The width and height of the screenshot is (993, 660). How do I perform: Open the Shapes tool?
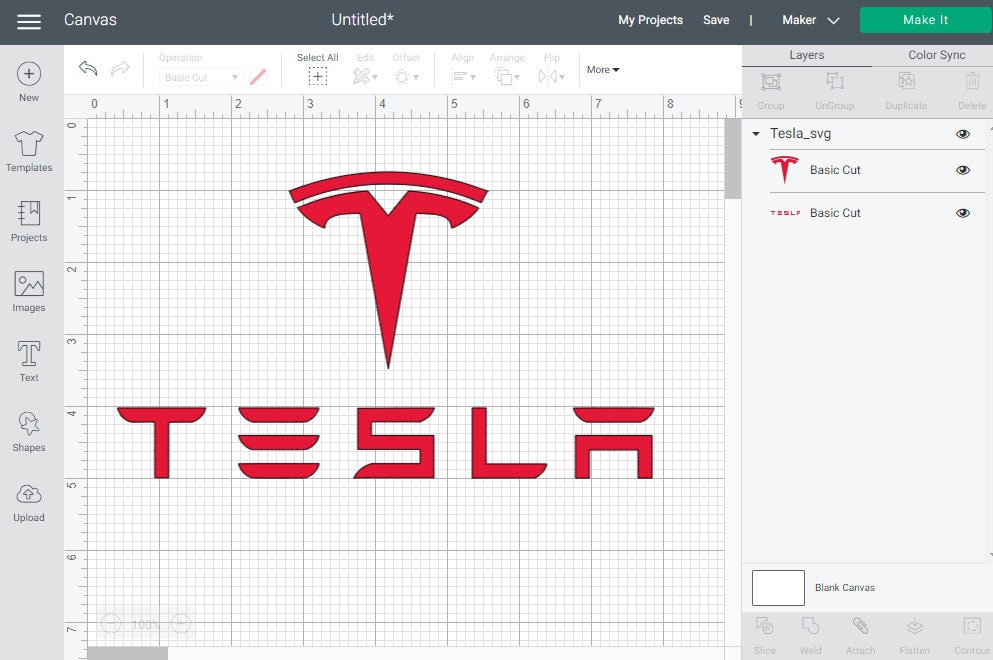point(29,428)
